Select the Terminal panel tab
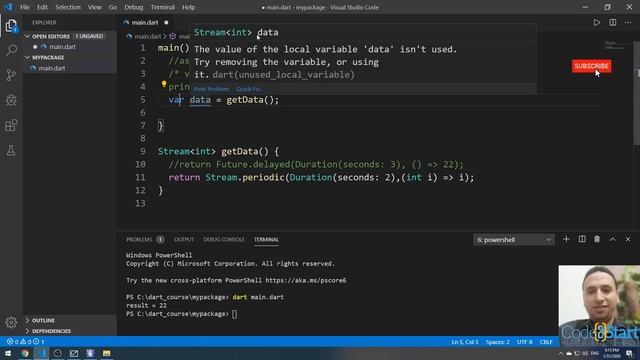640x360 pixels. click(x=266, y=240)
